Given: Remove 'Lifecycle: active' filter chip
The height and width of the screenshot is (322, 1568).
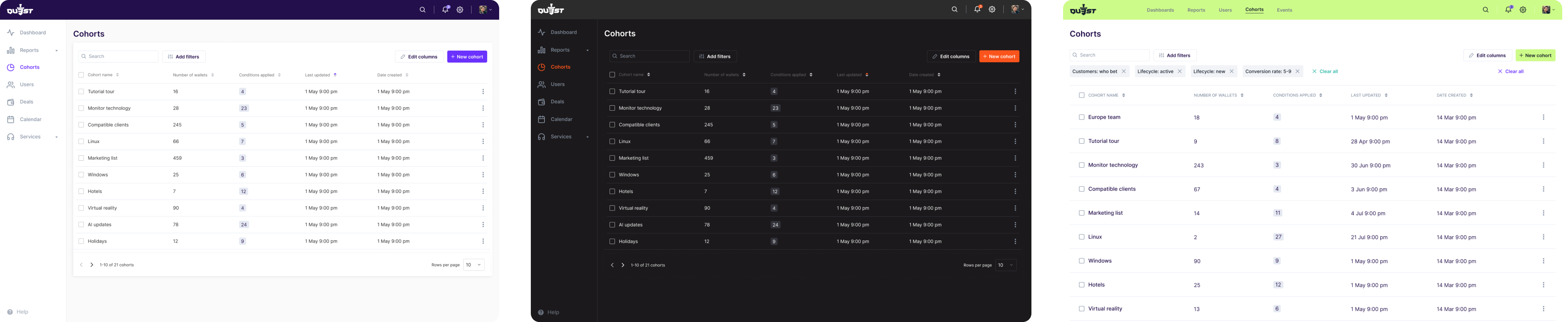Looking at the screenshot, I should click(x=1180, y=71).
